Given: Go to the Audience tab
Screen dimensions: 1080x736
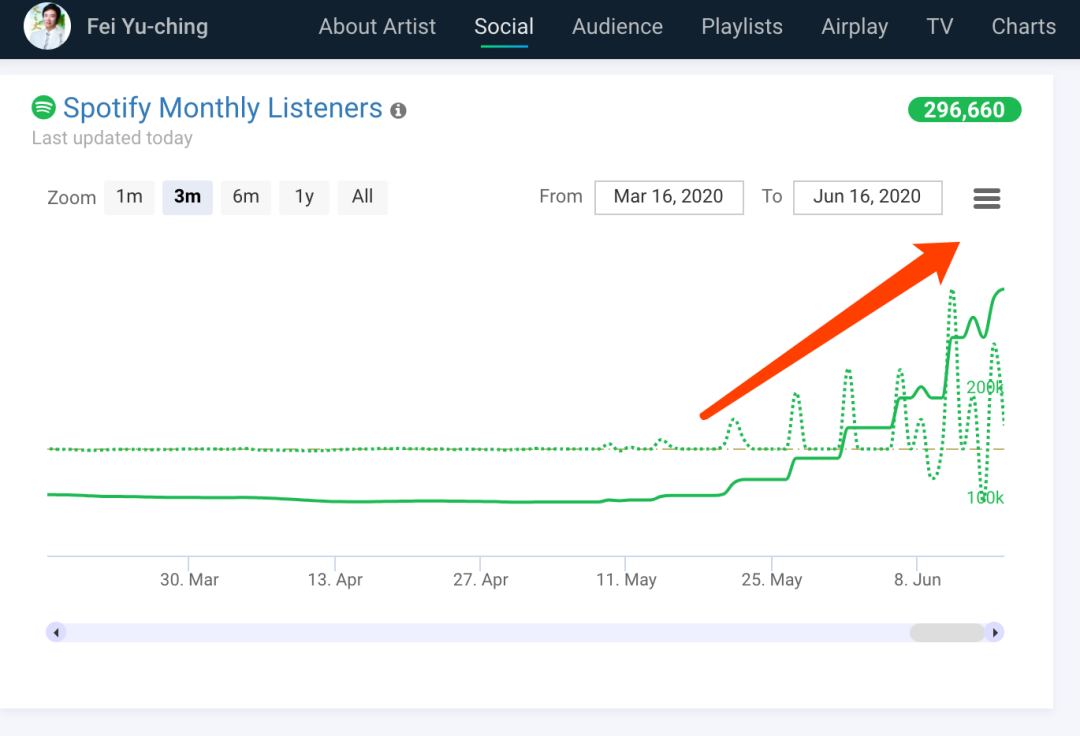Looking at the screenshot, I should 617,27.
